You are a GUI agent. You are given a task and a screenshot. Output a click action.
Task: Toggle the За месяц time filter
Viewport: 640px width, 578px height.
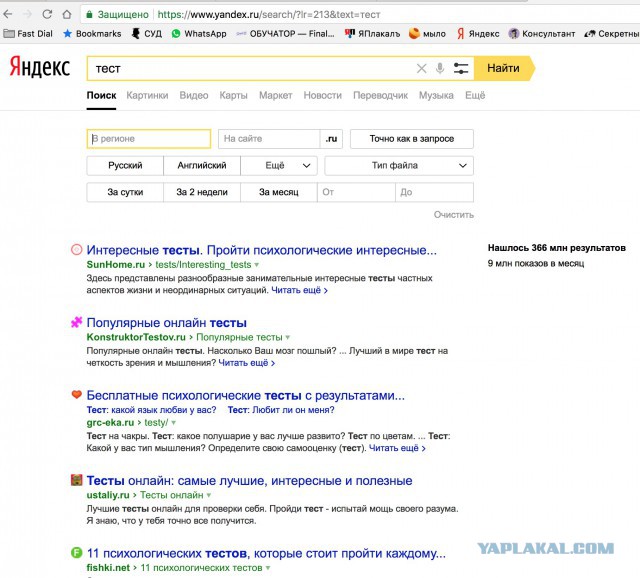(278, 192)
